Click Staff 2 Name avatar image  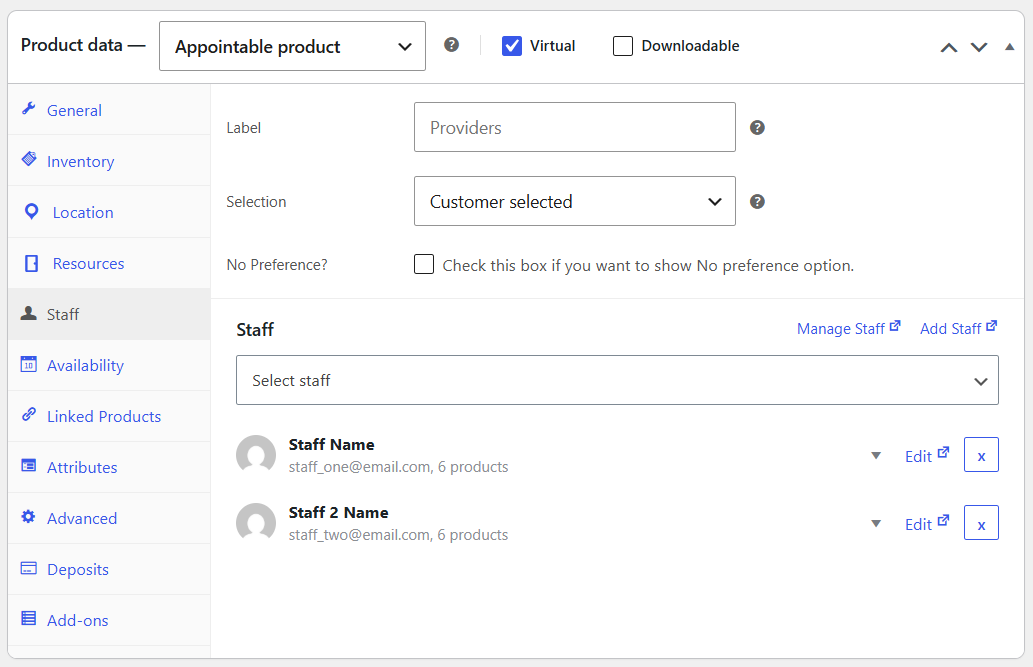tap(256, 522)
